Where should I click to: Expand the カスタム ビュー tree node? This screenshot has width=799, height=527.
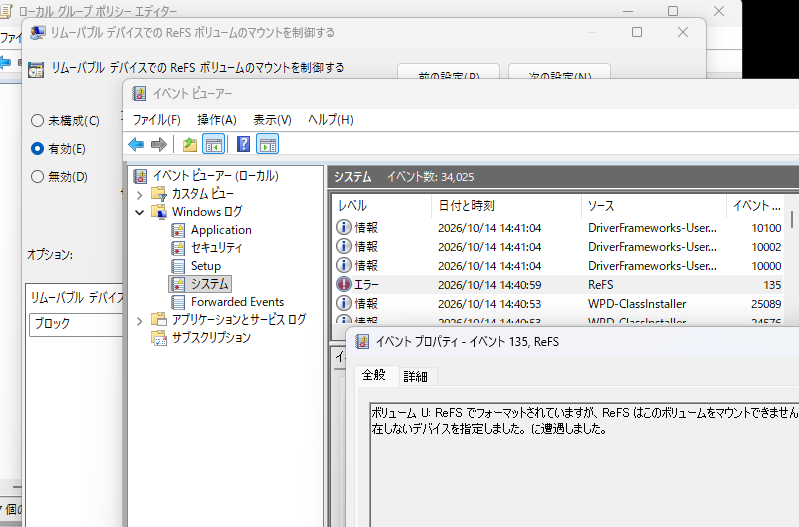(x=140, y=194)
